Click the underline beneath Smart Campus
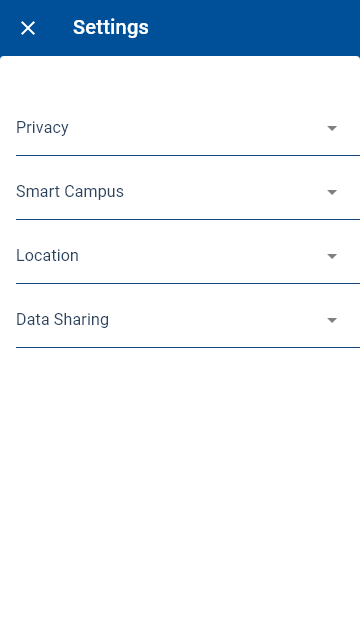360x640 pixels. point(188,220)
